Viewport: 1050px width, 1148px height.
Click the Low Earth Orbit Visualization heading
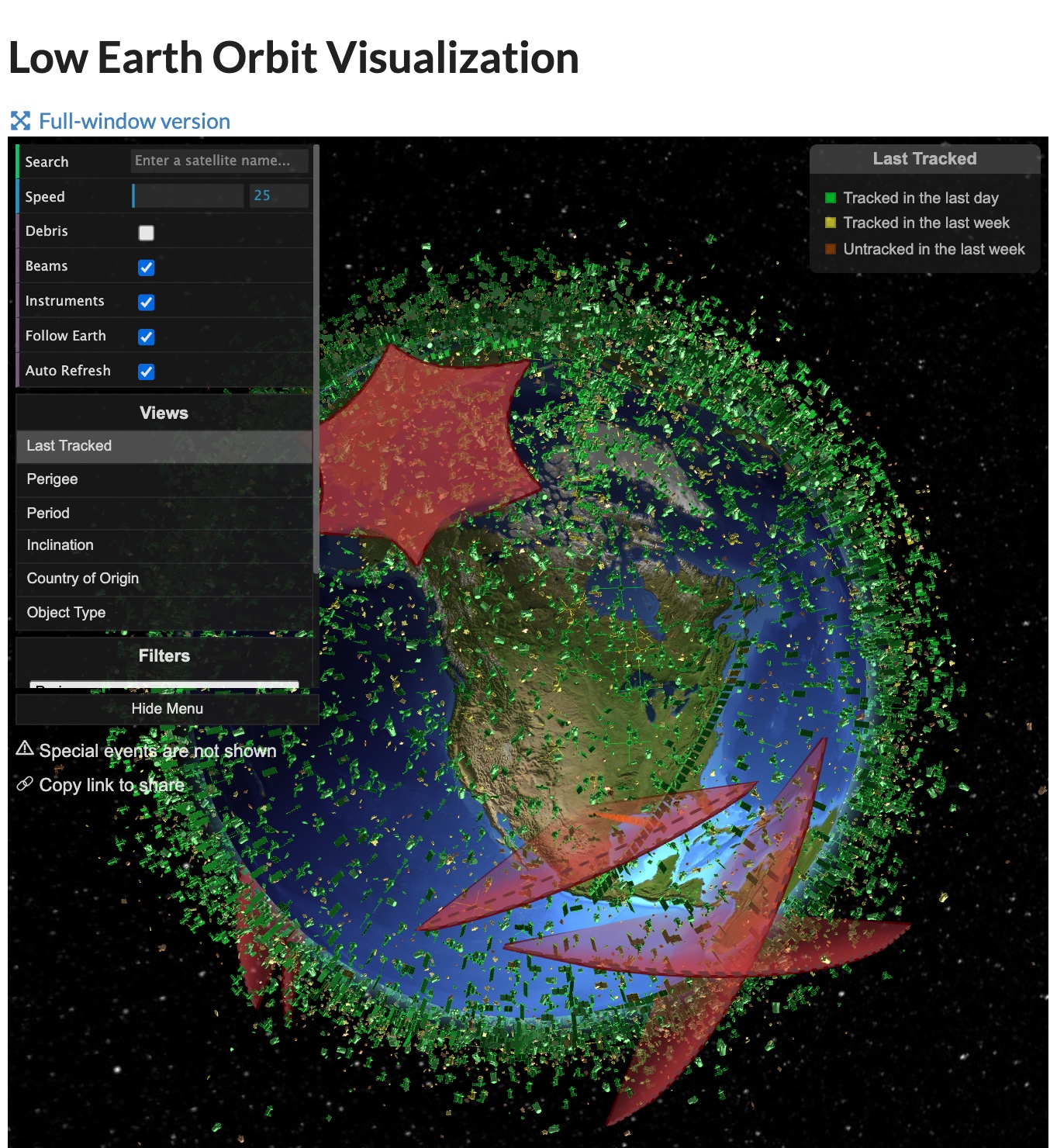click(x=294, y=58)
